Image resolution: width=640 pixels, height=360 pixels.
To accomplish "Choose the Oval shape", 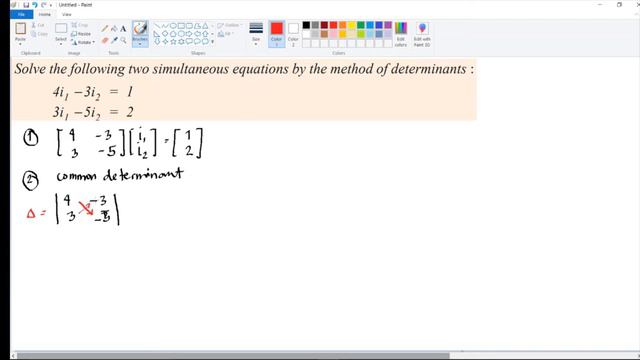I will coord(173,26).
